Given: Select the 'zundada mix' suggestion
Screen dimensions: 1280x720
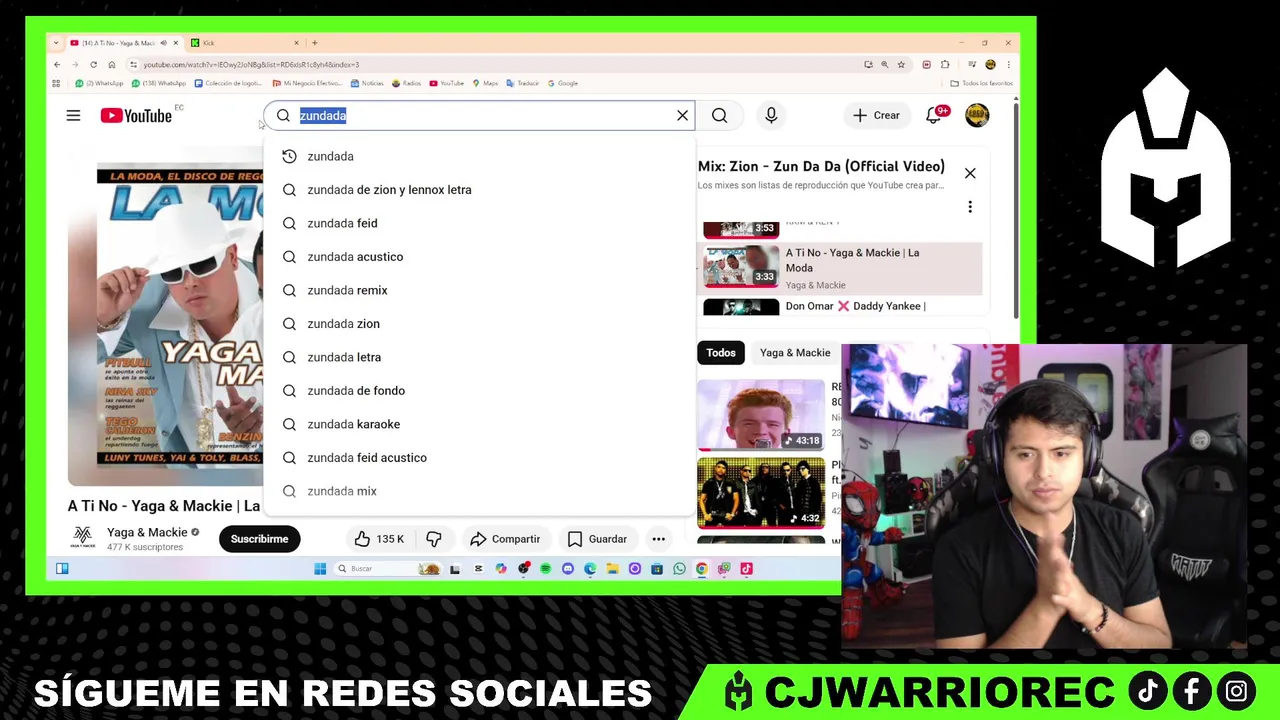Looking at the screenshot, I should tap(479, 491).
